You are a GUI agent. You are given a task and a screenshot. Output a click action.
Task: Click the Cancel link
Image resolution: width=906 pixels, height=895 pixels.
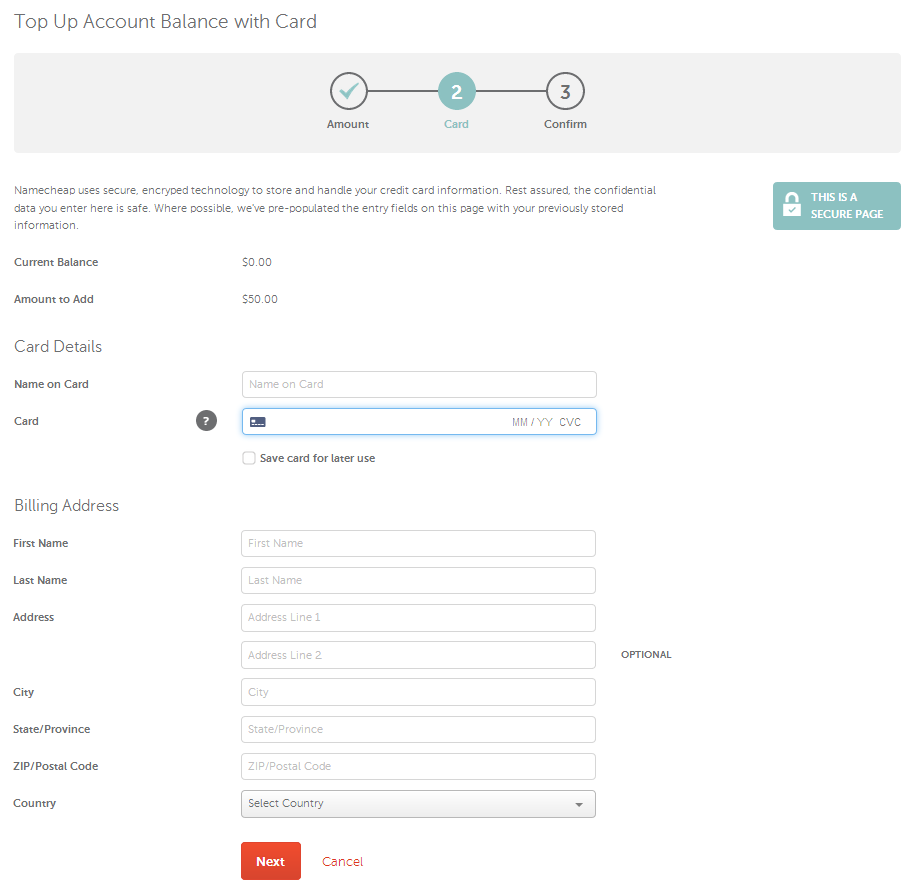click(x=343, y=861)
